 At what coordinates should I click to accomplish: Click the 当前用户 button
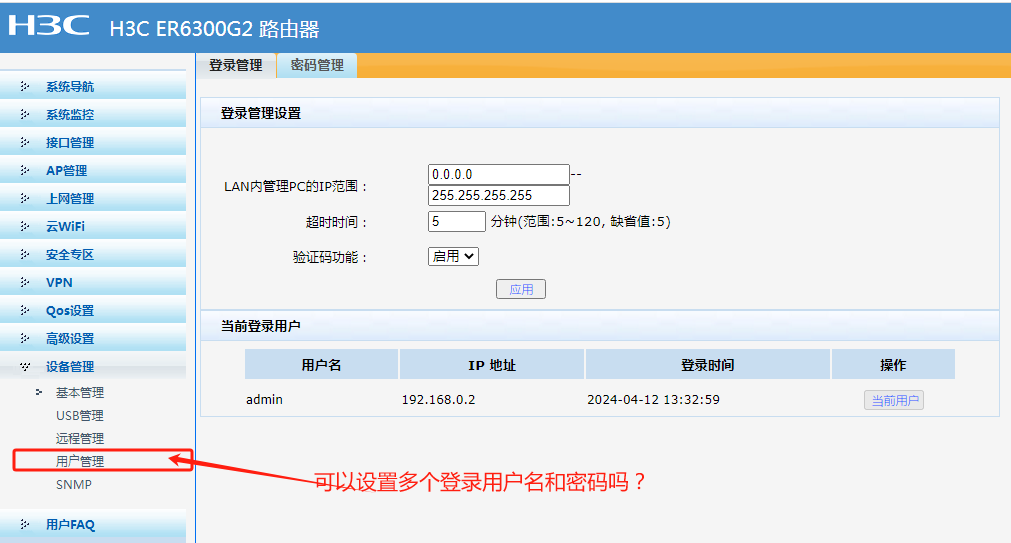[894, 400]
